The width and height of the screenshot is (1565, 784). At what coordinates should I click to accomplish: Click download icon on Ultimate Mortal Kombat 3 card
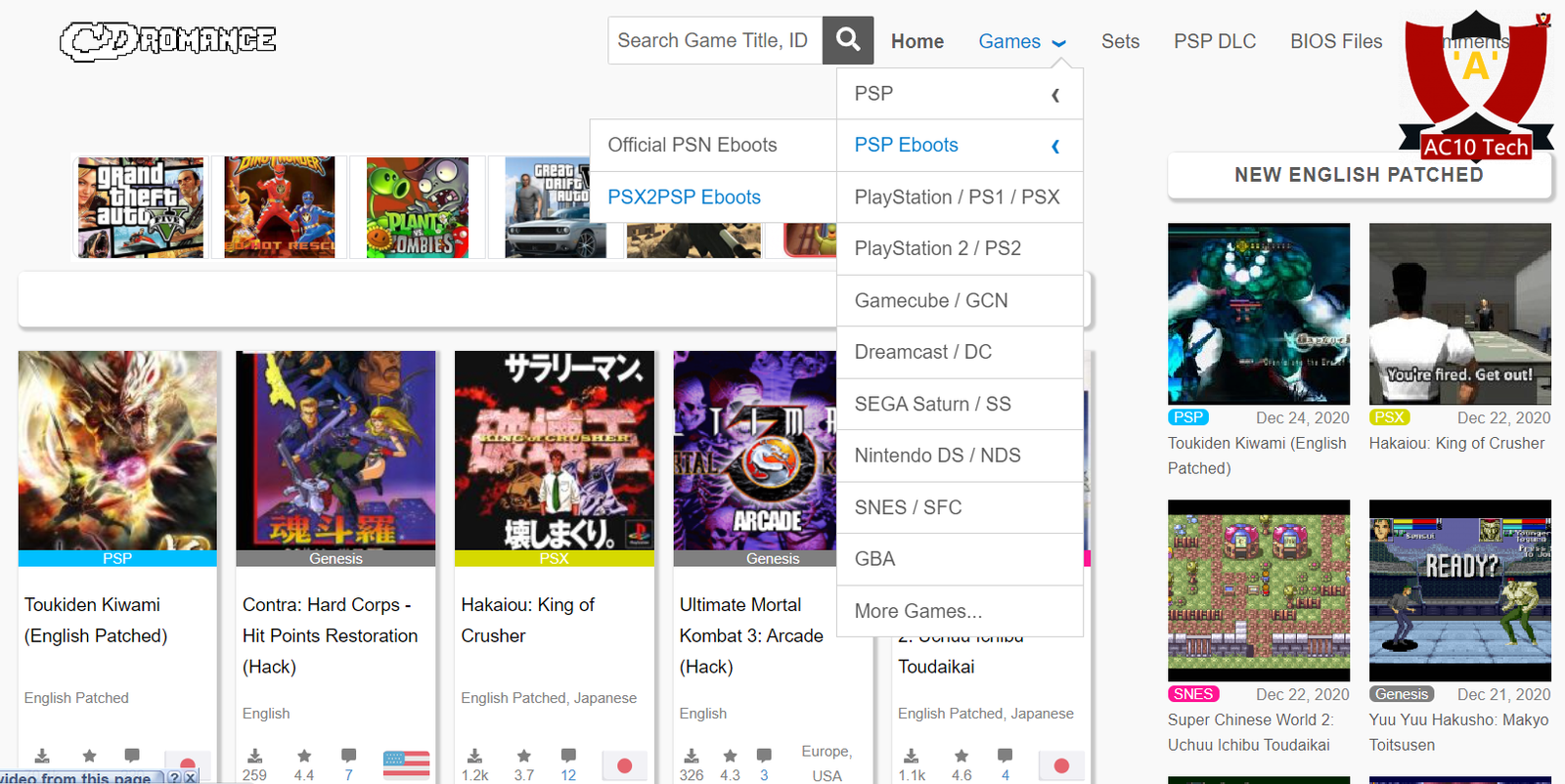(x=692, y=756)
